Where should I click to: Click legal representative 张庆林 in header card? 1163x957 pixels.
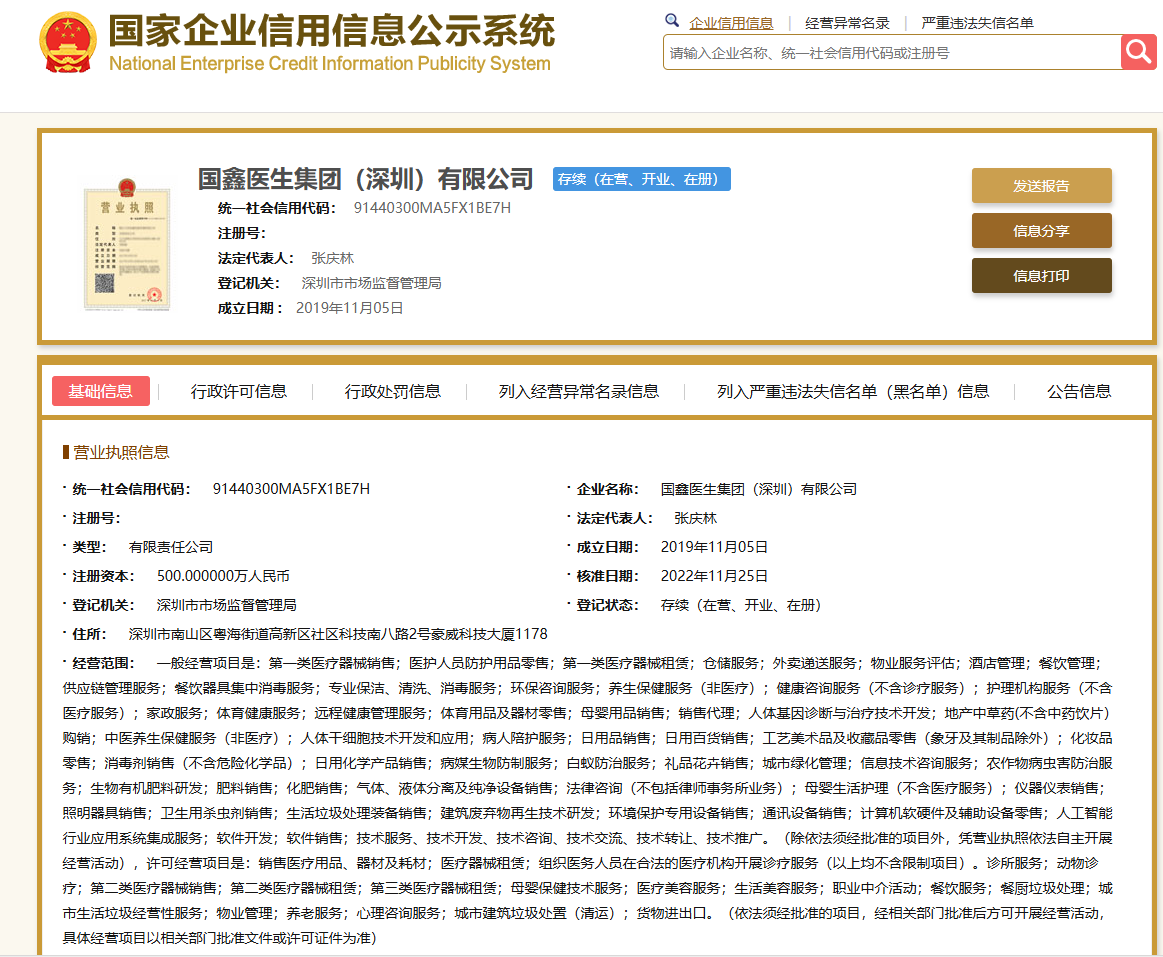(x=332, y=258)
